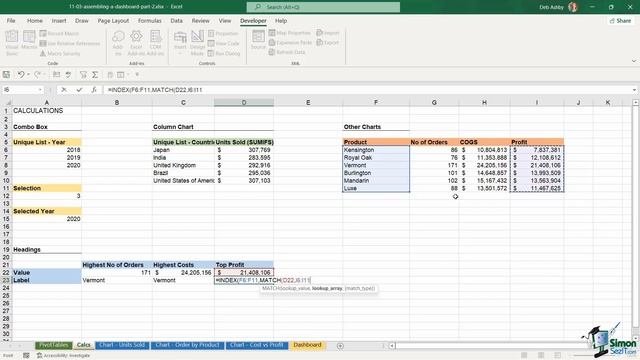Image resolution: width=640 pixels, height=360 pixels.
Task: Click Refresh Data in XML group
Action: tap(287, 52)
